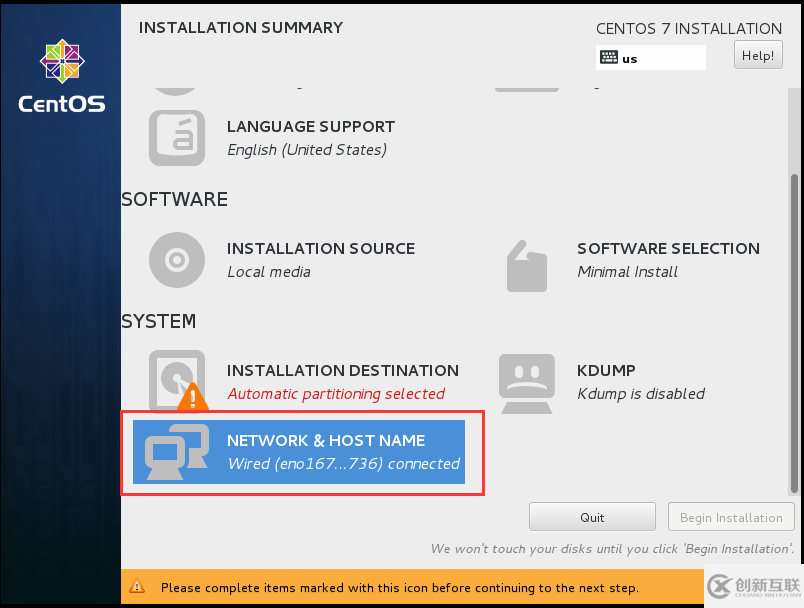Open the Kdump sad-face computer icon

click(527, 383)
